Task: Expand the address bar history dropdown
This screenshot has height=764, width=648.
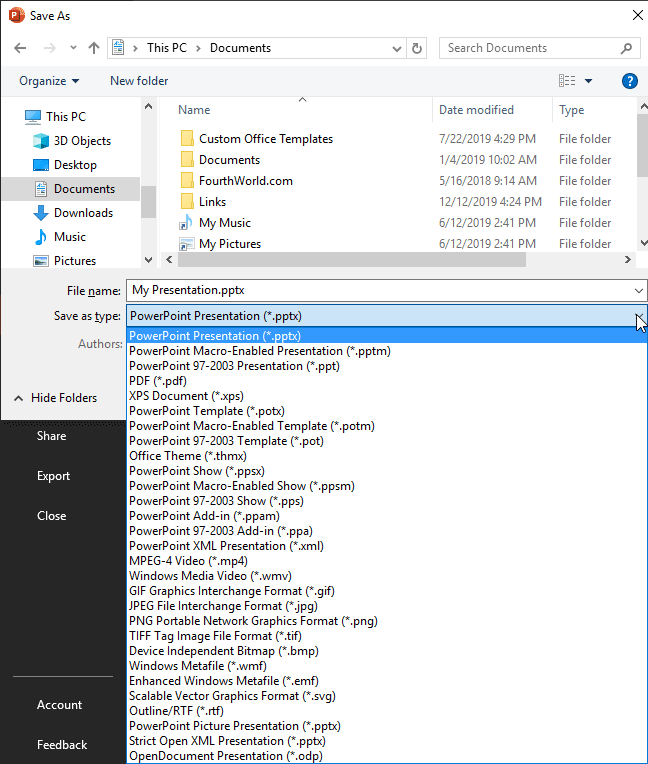Action: click(397, 49)
